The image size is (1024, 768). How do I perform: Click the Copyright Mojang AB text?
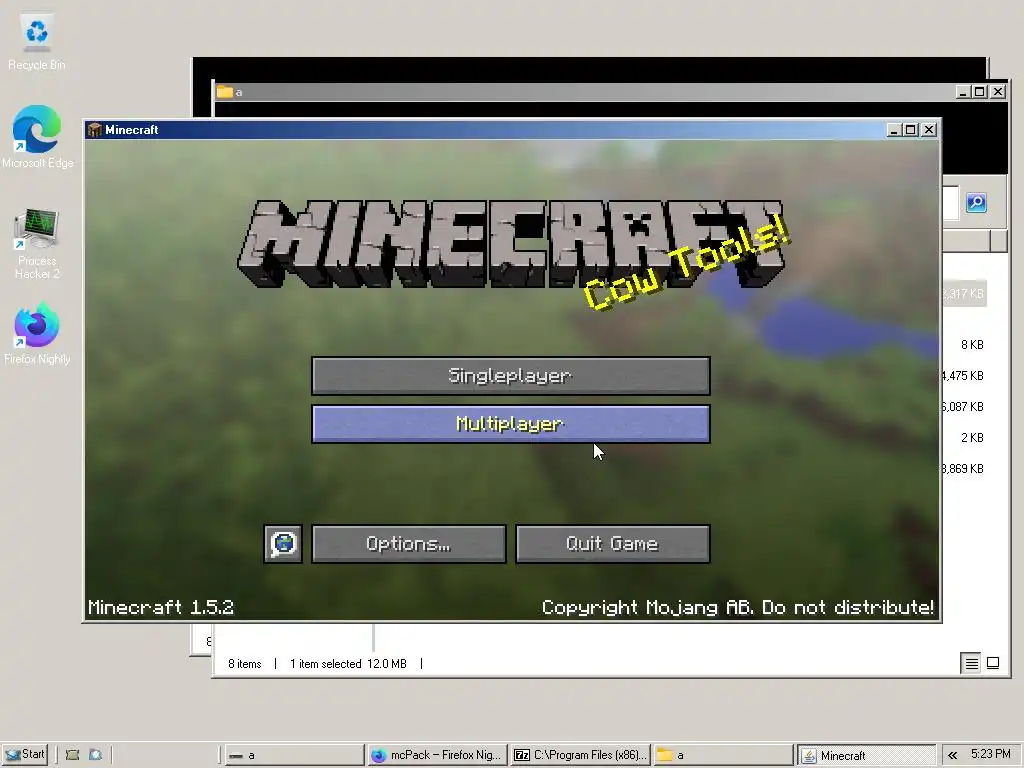[x=738, y=607]
